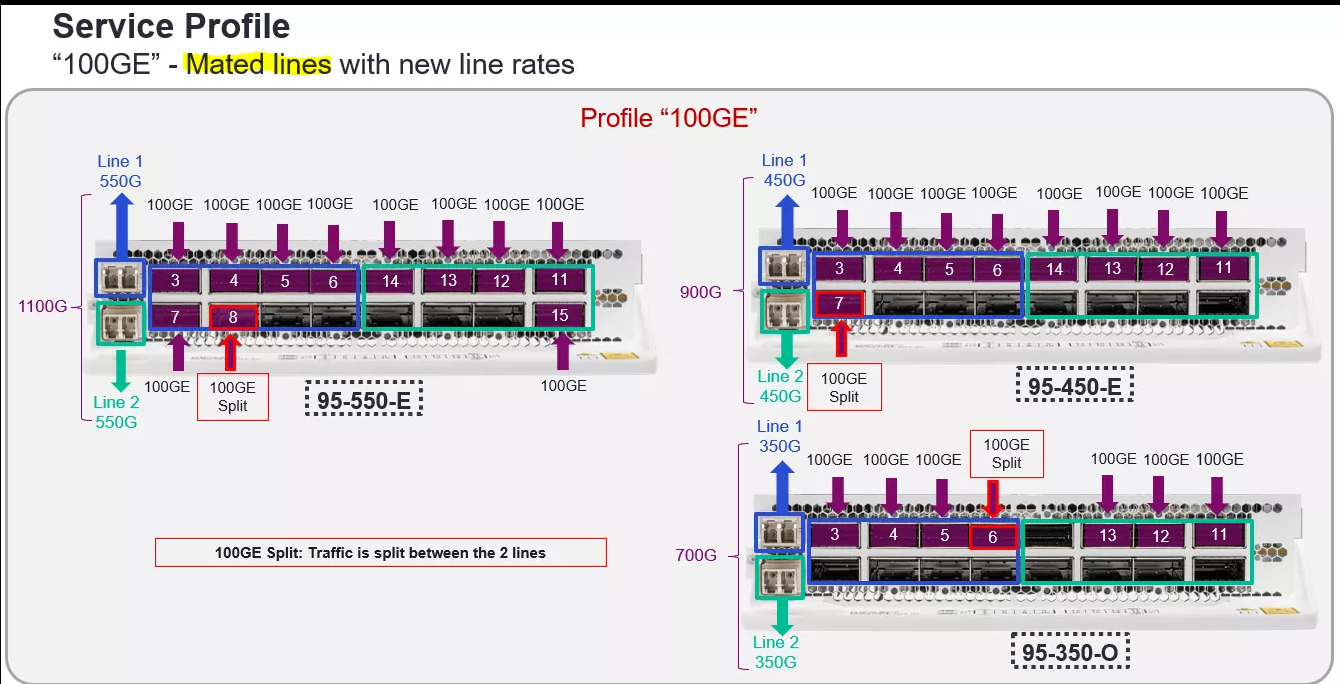Select the 95-350-O dashed label box
Image resolution: width=1340 pixels, height=684 pixels.
(x=1071, y=652)
